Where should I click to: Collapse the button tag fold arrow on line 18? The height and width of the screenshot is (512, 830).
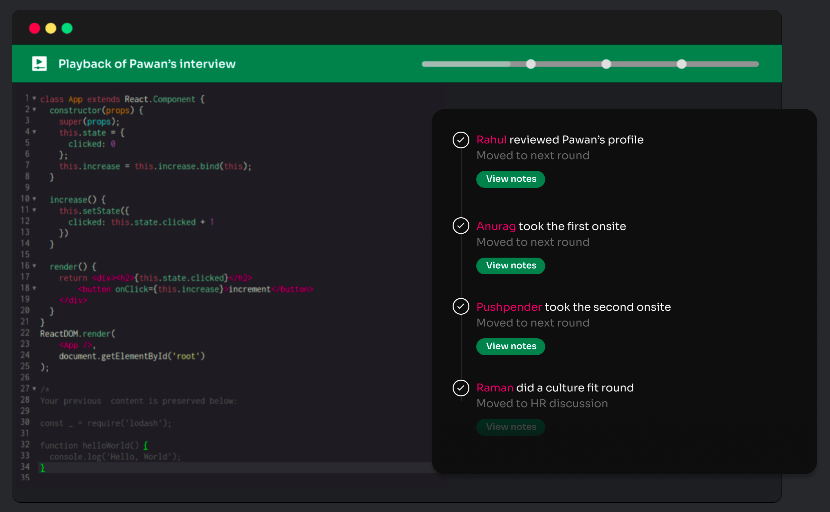(x=34, y=289)
